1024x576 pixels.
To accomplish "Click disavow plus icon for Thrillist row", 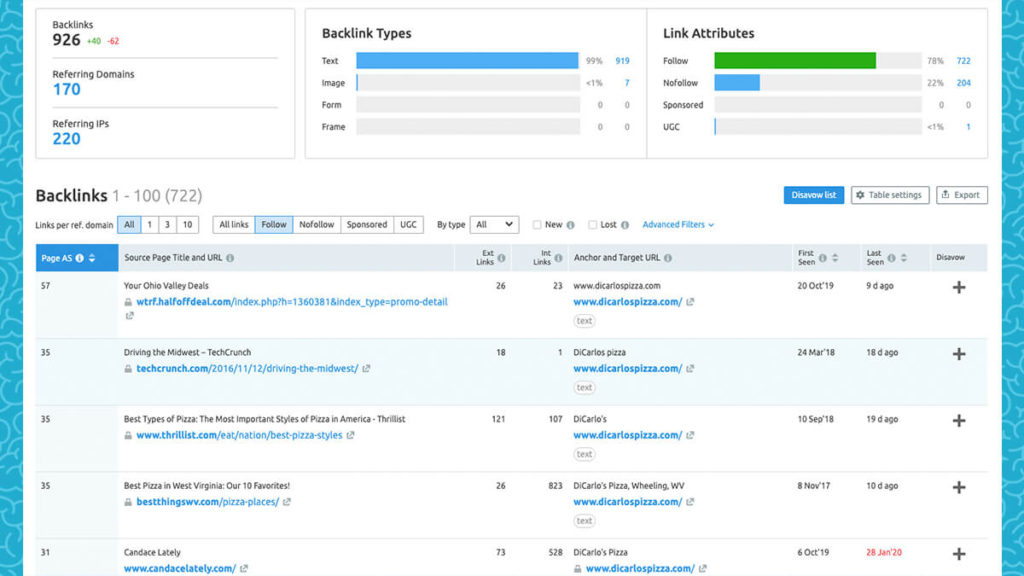I will click(958, 421).
